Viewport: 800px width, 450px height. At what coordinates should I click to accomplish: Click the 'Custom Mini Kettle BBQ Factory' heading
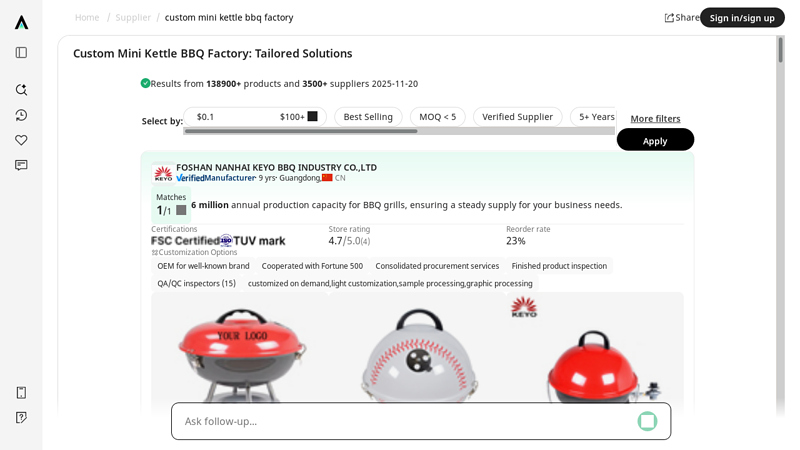pos(213,54)
